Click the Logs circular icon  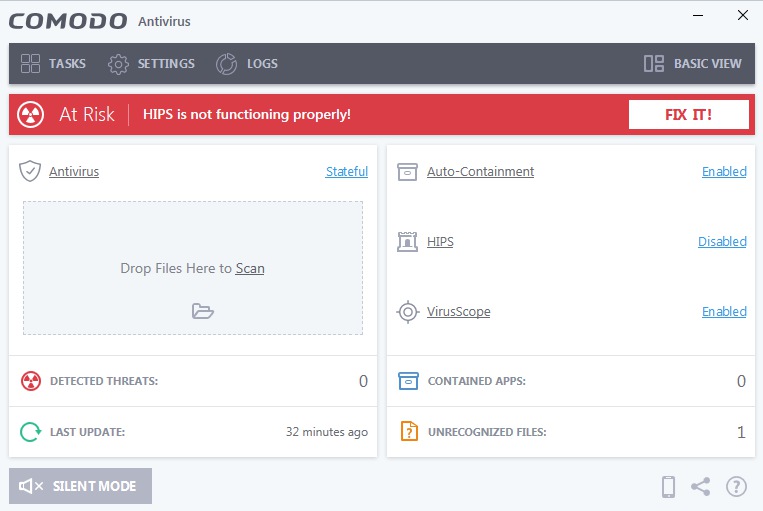pos(226,64)
